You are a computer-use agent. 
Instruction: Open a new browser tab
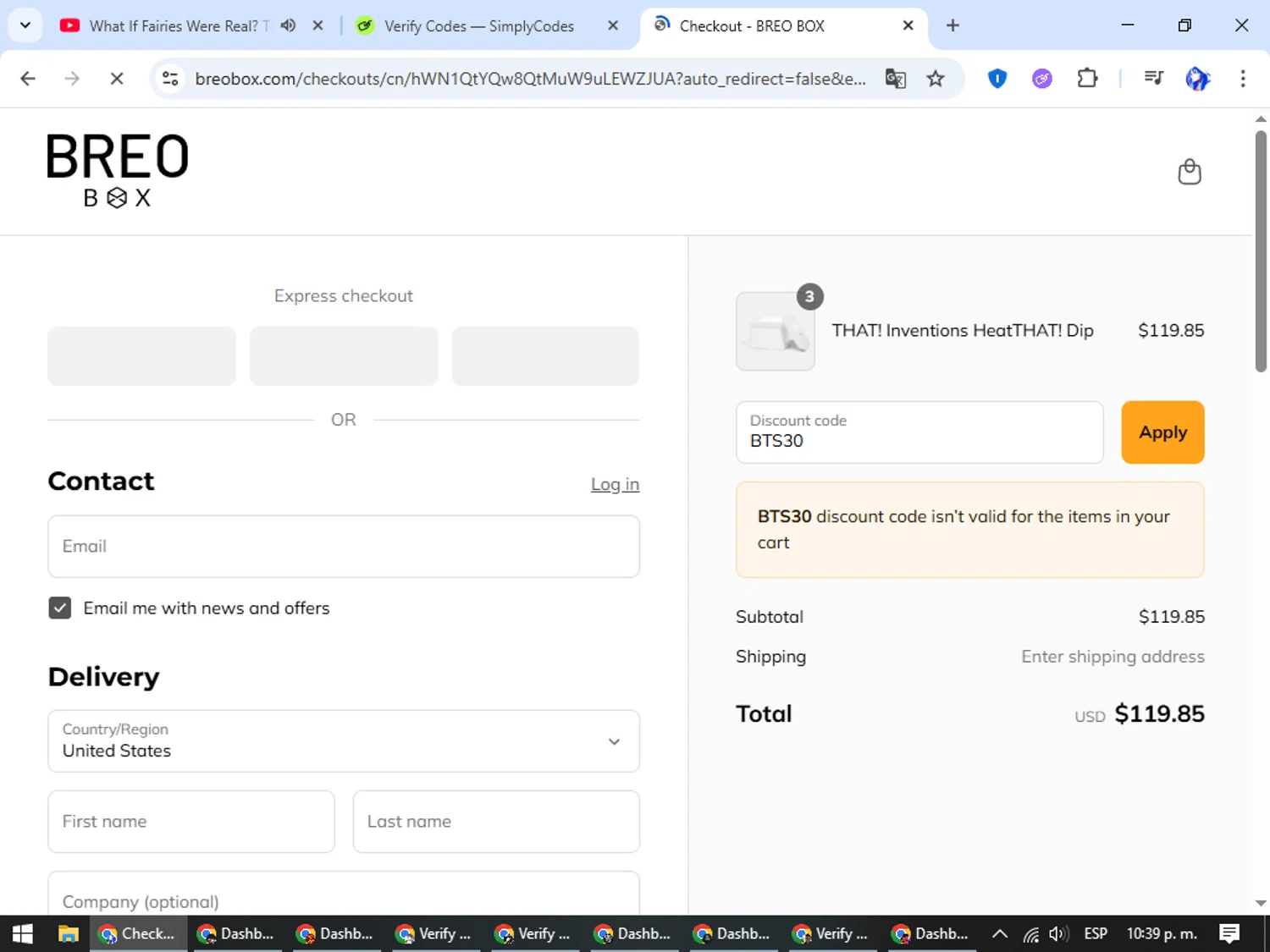point(952,25)
